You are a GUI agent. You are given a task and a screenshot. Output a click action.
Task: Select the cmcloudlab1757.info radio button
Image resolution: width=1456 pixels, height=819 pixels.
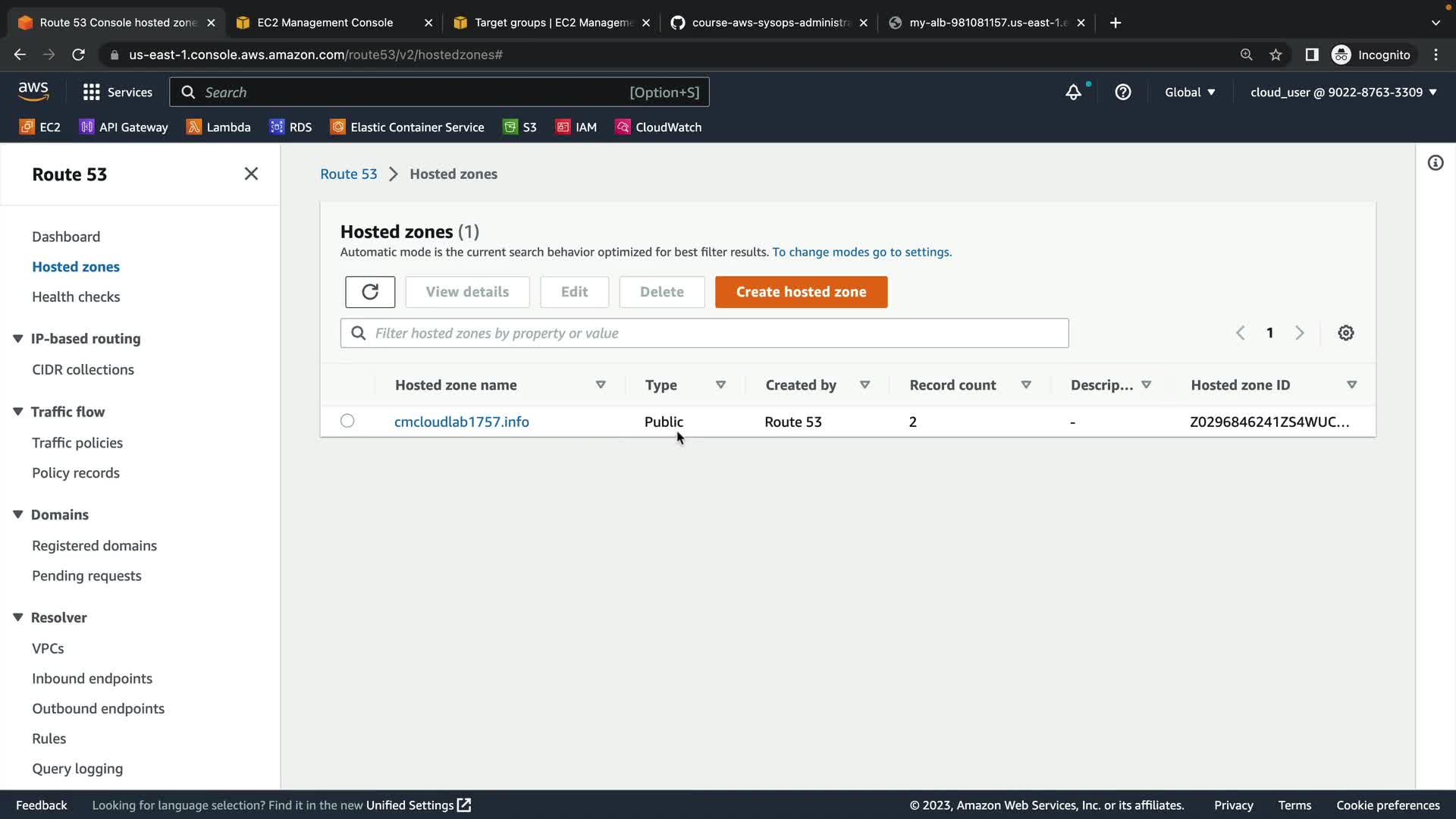point(347,421)
